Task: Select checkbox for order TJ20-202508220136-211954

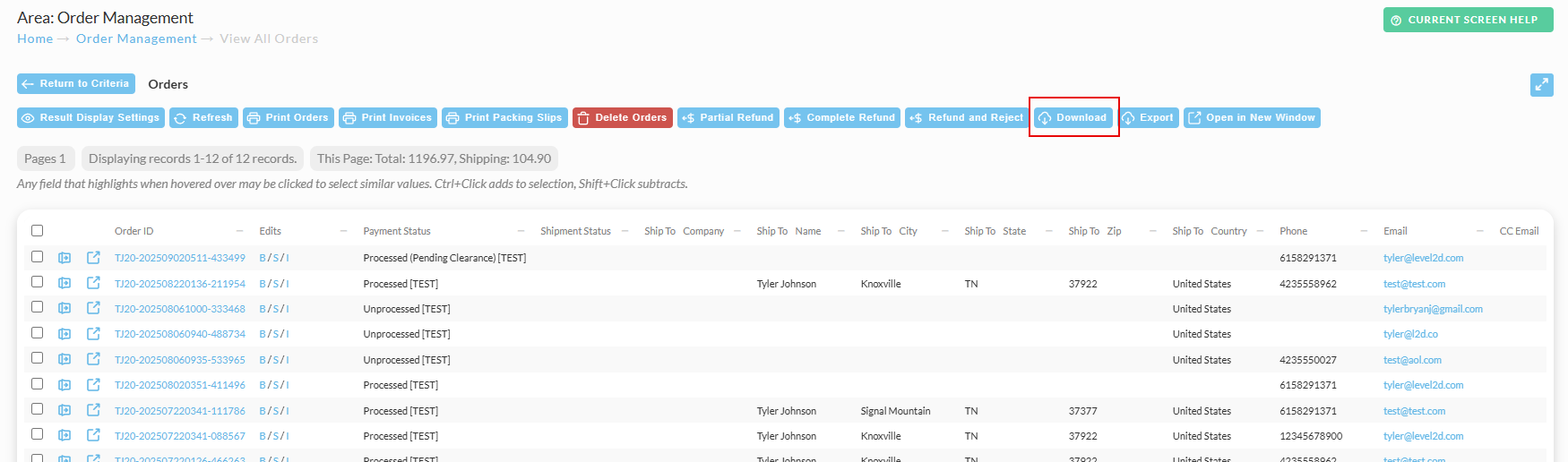Action: 37,281
